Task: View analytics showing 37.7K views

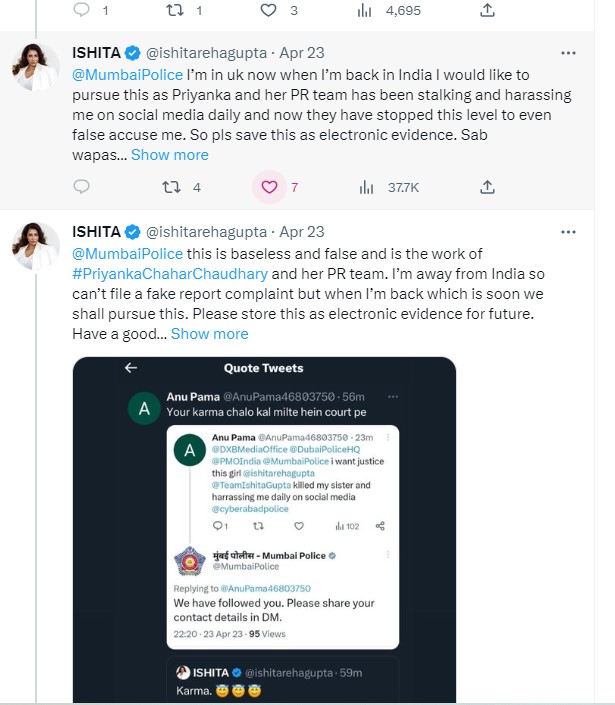Action: 366,187
